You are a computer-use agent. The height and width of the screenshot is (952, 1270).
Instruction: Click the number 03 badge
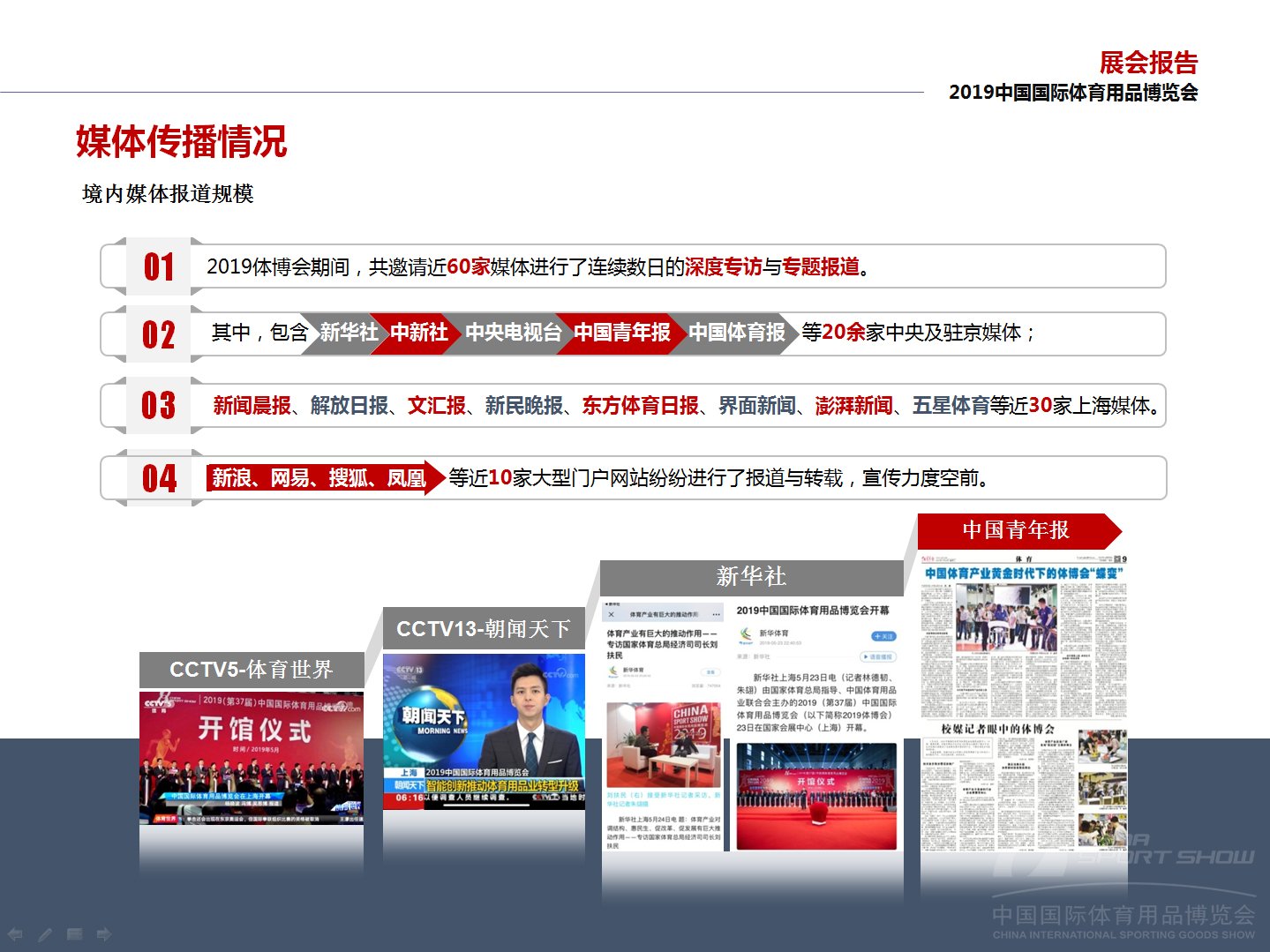pyautogui.click(x=159, y=406)
